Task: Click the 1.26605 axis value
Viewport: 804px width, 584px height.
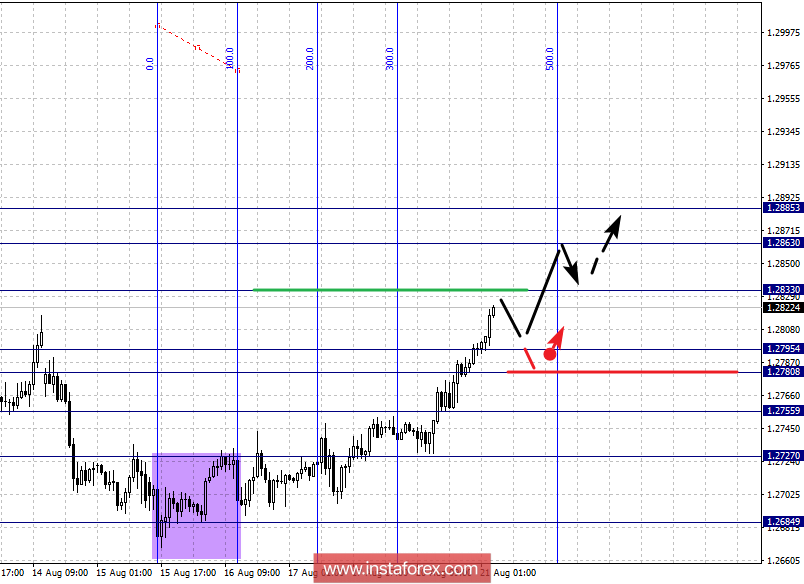Action: (x=783, y=560)
